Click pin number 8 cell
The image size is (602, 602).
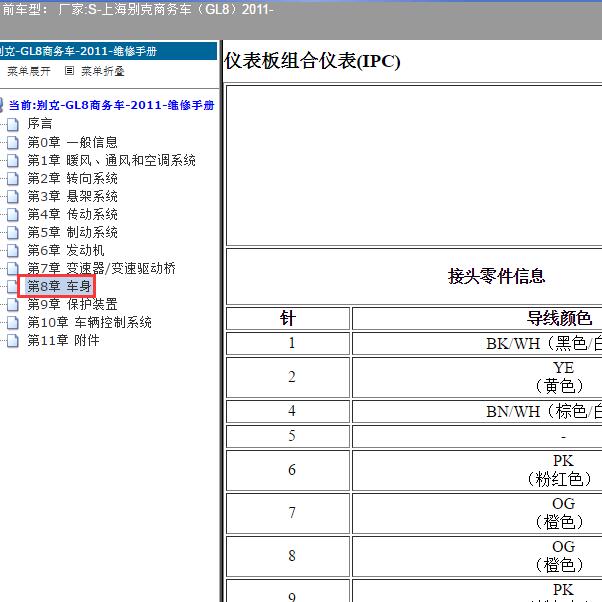click(x=288, y=556)
